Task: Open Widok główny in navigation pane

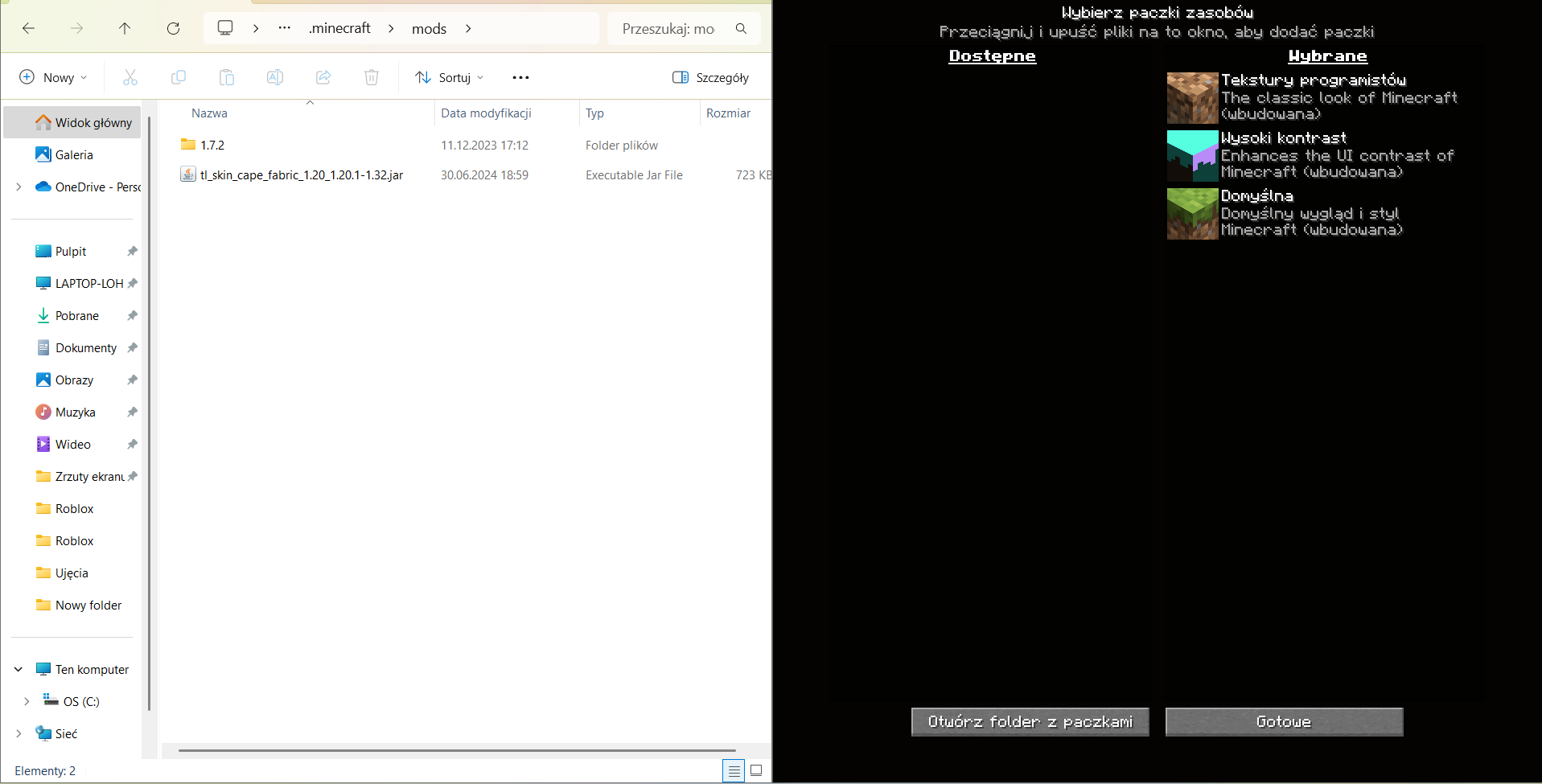Action: point(72,122)
